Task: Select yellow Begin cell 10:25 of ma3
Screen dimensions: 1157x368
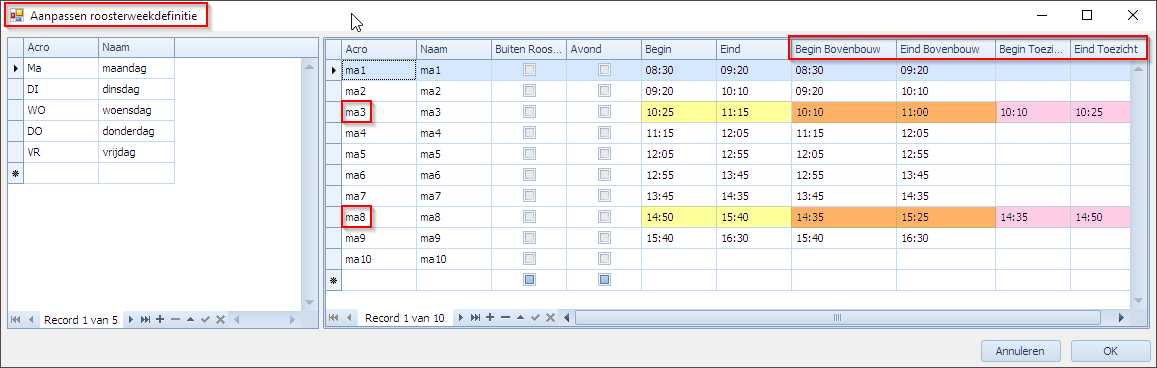Action: [678, 112]
